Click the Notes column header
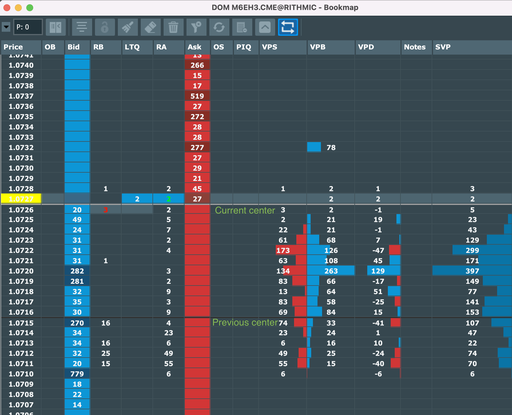This screenshot has width=512, height=415. pyautogui.click(x=416, y=47)
